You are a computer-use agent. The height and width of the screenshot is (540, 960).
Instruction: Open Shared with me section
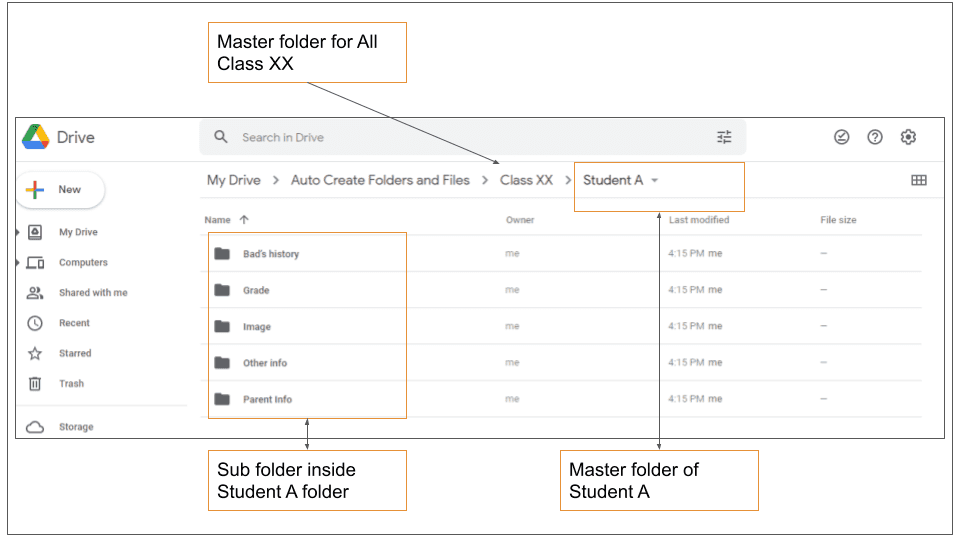pos(92,293)
